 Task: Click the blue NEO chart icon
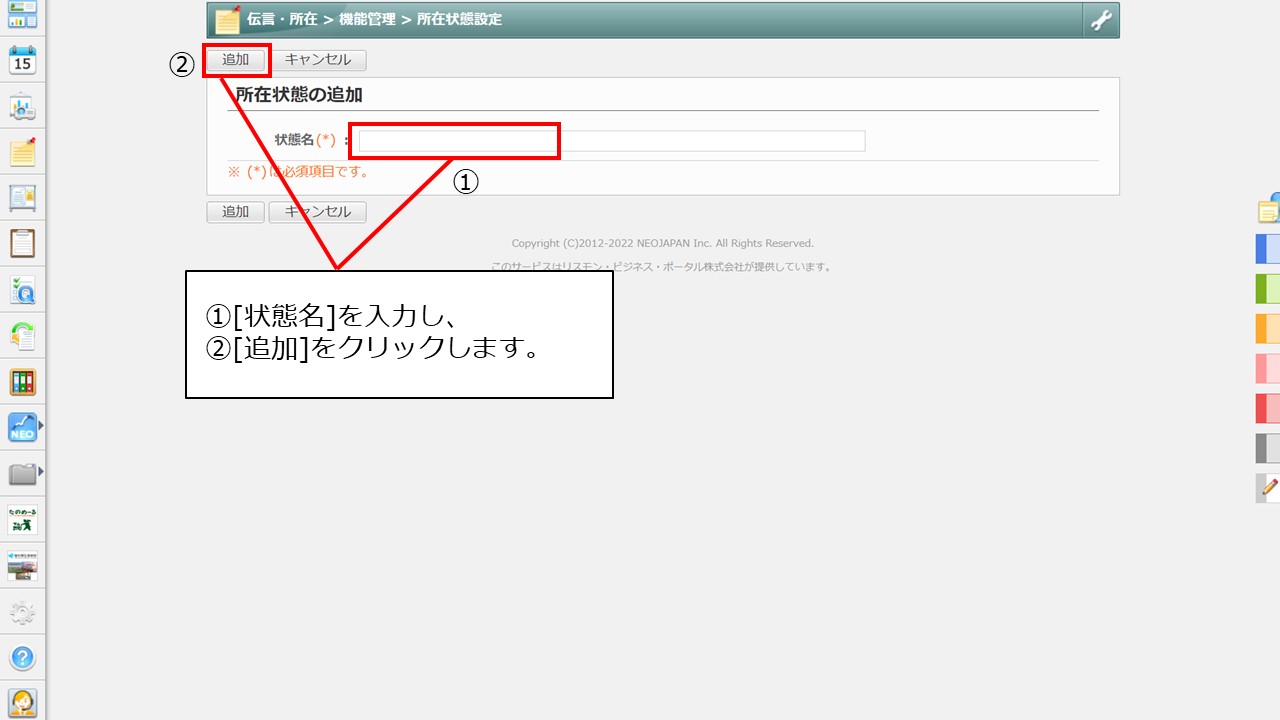(x=22, y=428)
